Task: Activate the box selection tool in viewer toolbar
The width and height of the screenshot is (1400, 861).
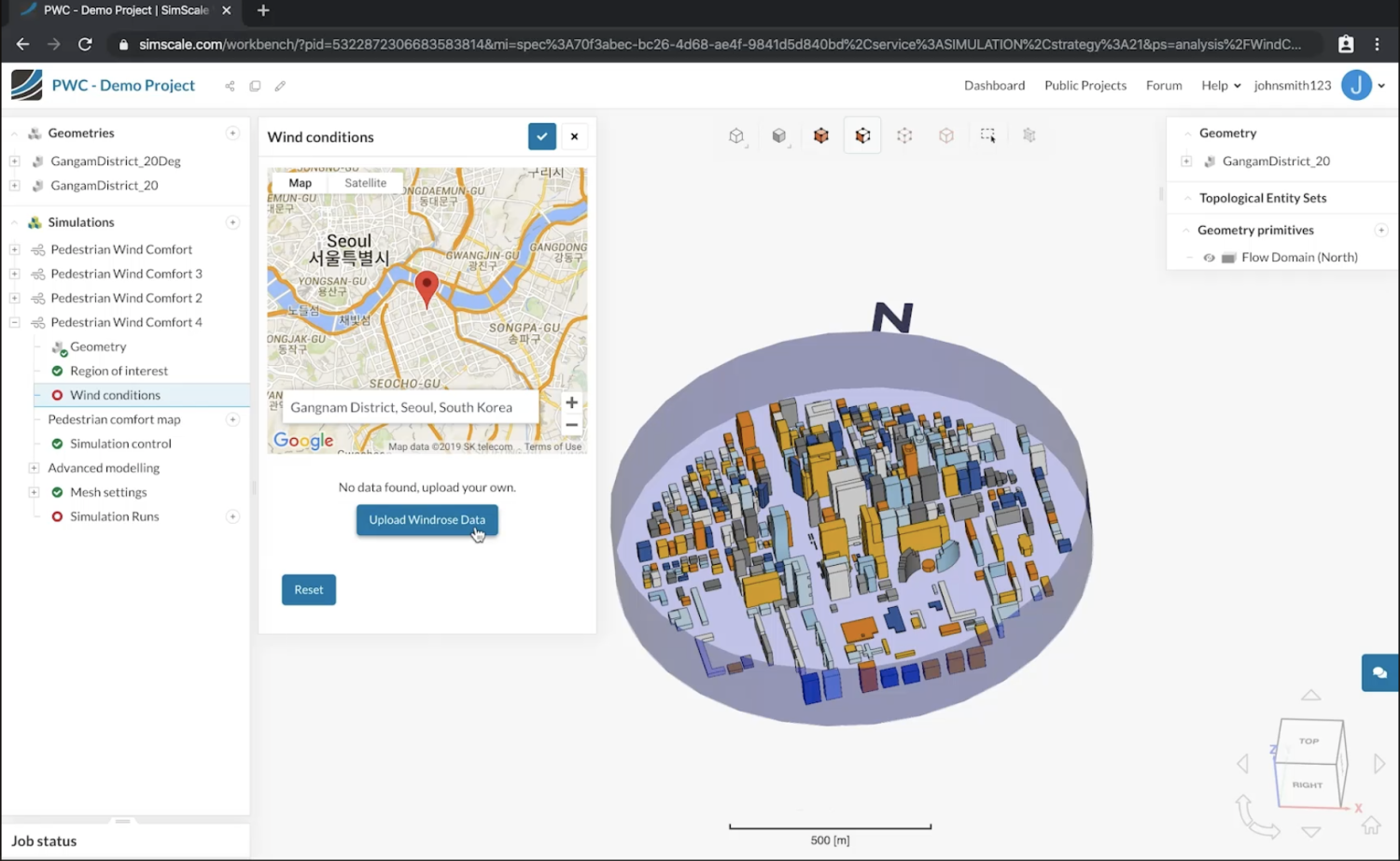Action: pyautogui.click(x=987, y=135)
